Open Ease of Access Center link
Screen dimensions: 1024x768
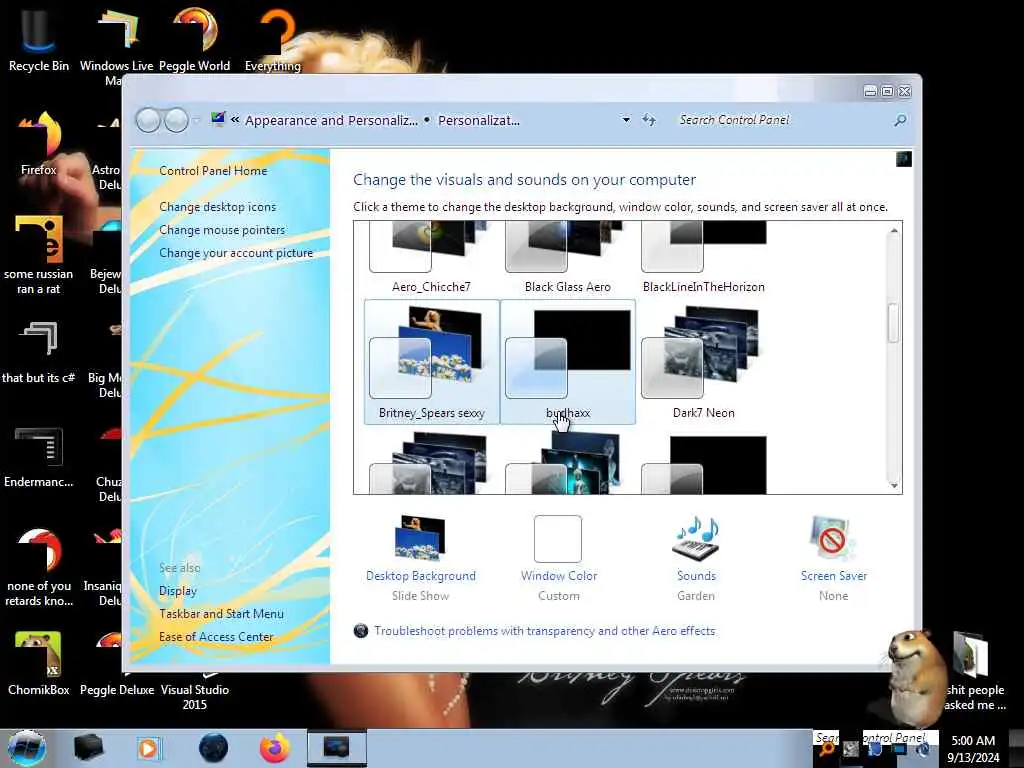tap(216, 636)
